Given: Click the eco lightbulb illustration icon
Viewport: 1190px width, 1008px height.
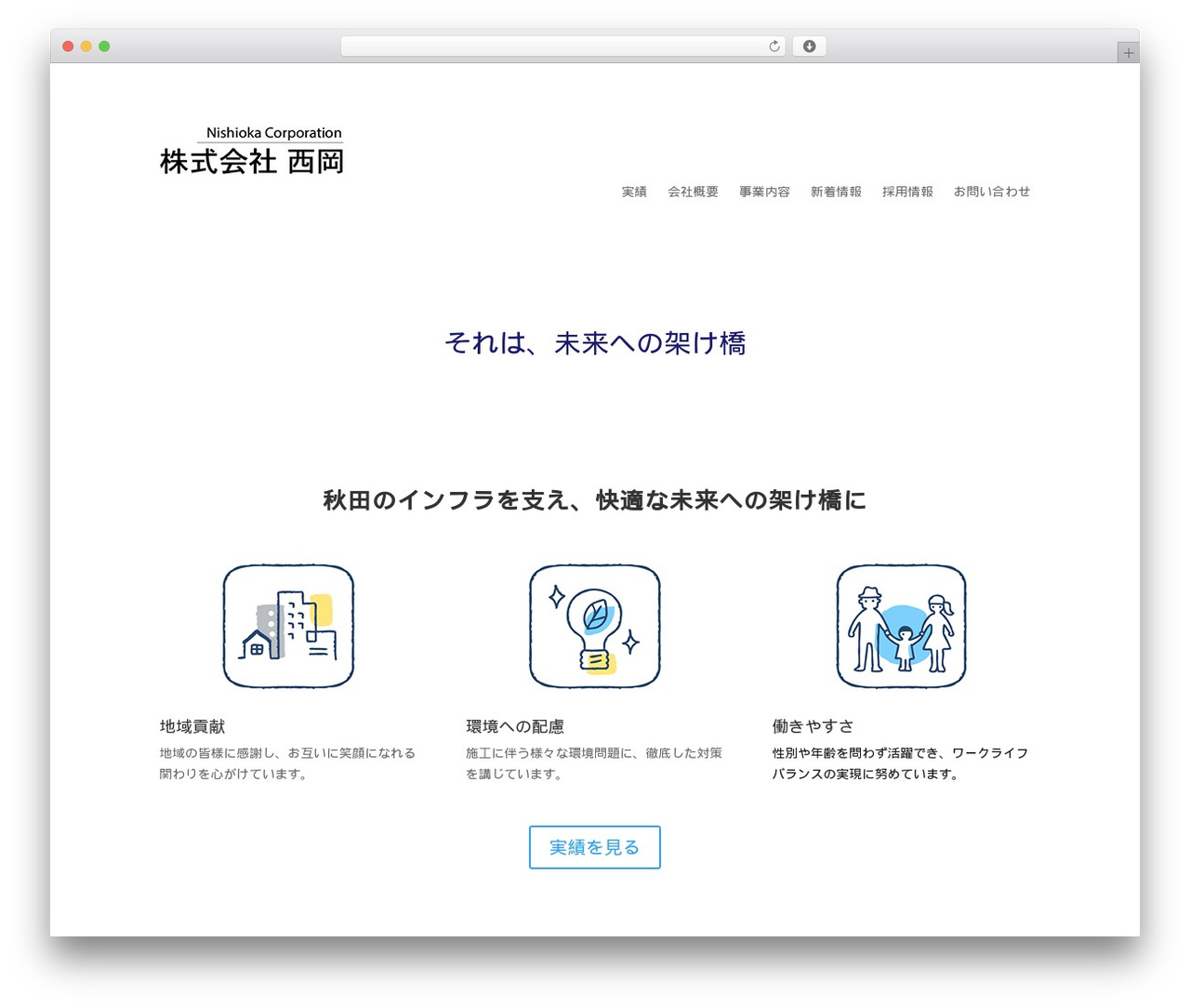Looking at the screenshot, I should [595, 627].
